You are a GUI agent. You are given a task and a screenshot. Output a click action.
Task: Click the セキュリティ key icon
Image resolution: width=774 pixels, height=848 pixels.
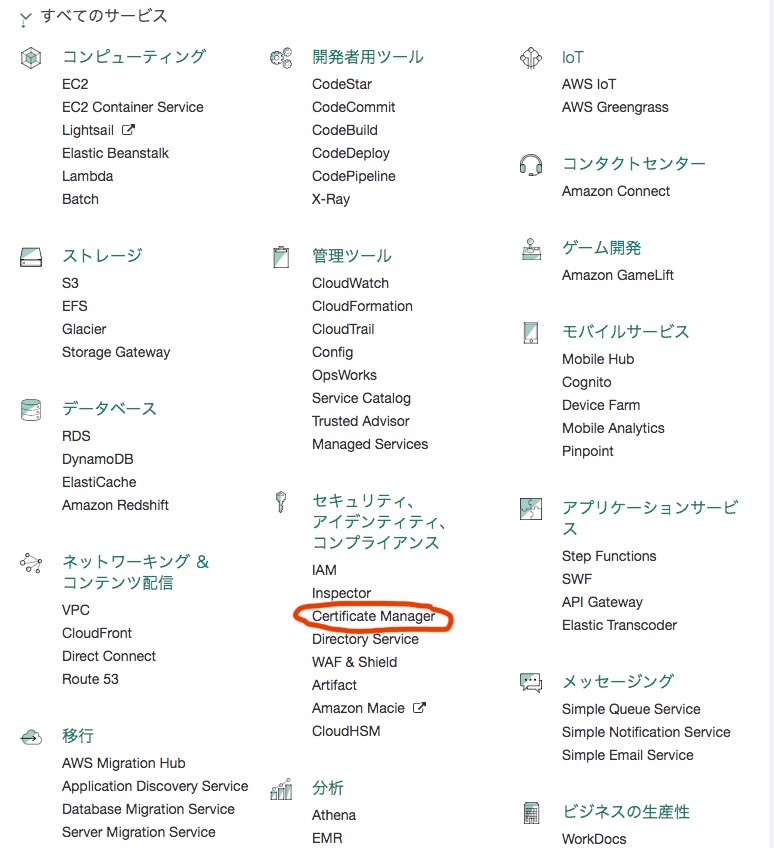pyautogui.click(x=280, y=500)
